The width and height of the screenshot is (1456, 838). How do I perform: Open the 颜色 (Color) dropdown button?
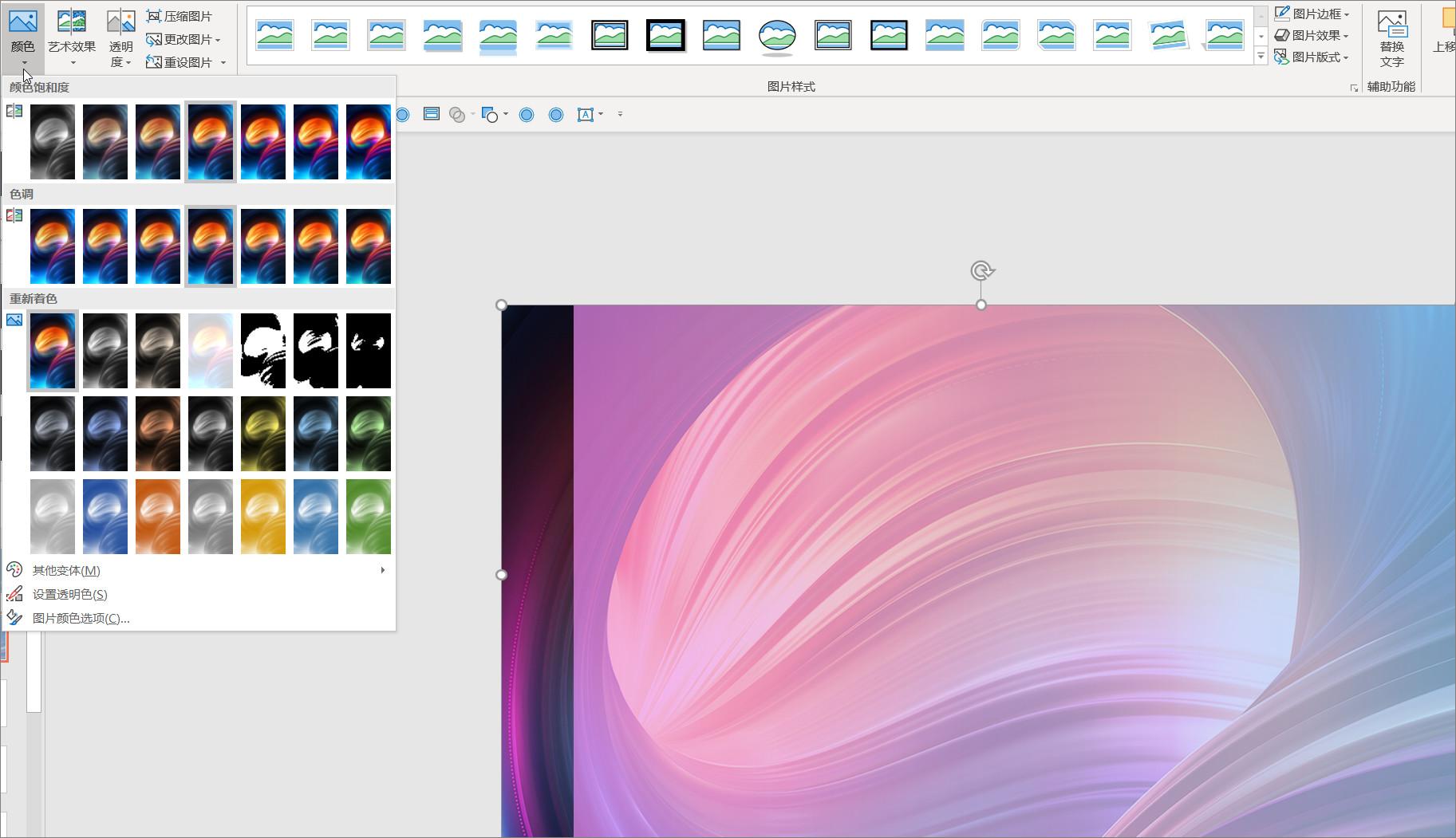click(x=23, y=37)
